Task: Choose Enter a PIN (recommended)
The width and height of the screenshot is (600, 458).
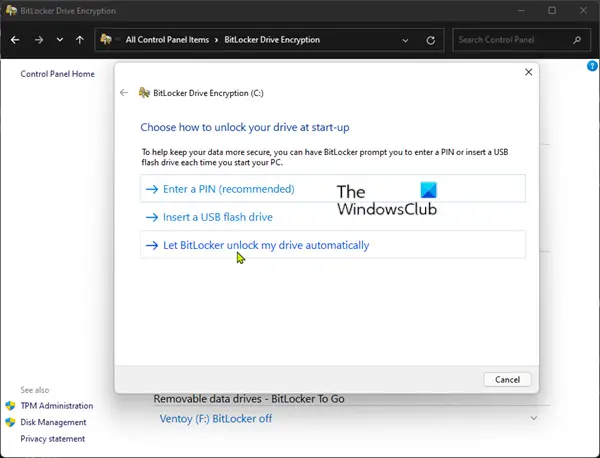Action: tap(333, 189)
